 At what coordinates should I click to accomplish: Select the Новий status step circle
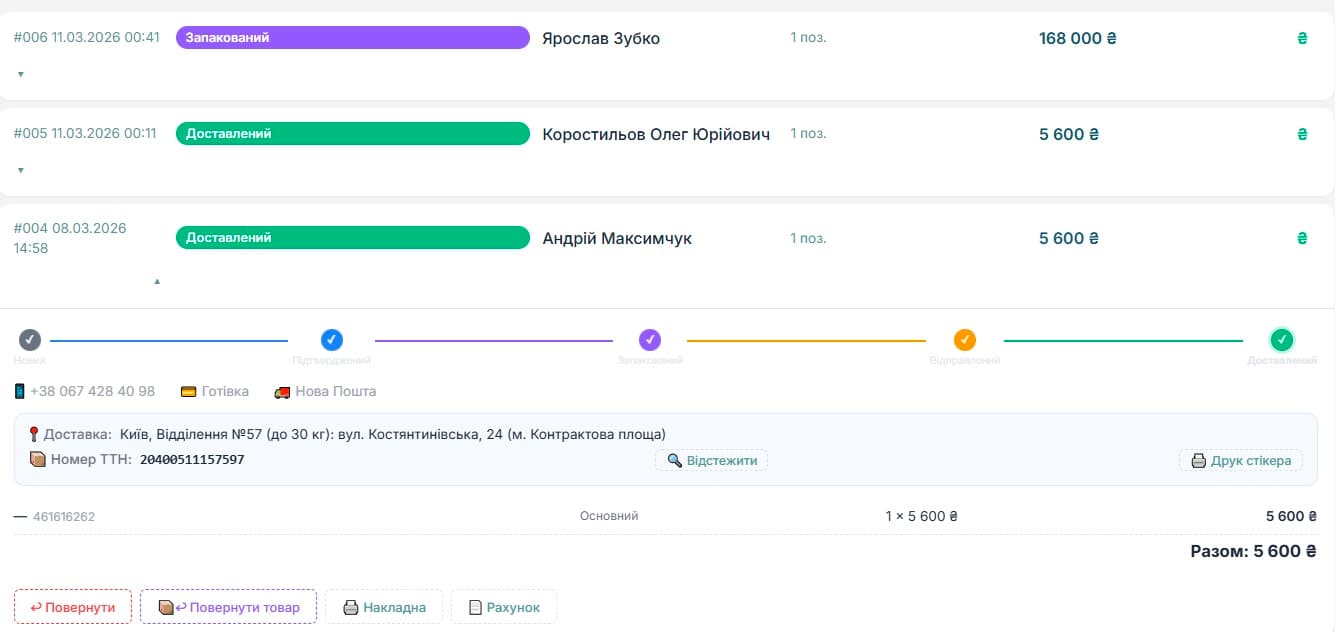pos(30,340)
